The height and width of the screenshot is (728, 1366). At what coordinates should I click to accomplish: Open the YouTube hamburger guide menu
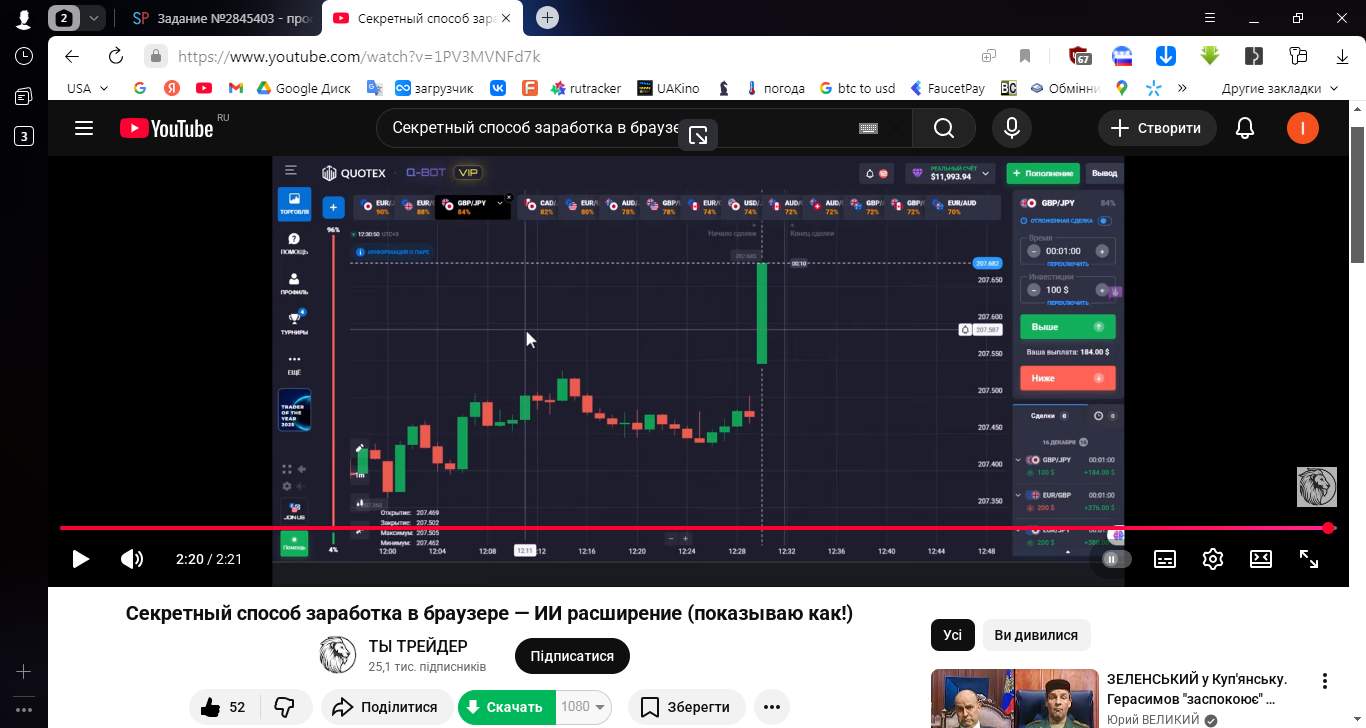coord(84,128)
